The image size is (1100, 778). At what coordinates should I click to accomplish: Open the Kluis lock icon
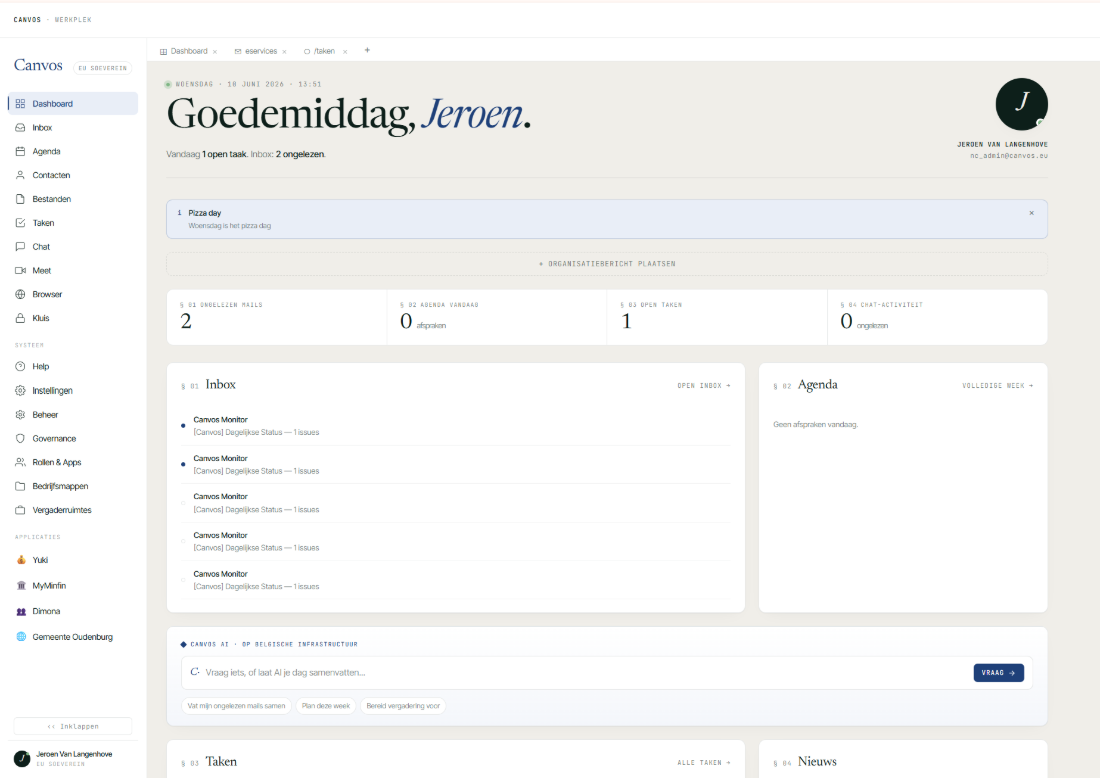(x=20, y=318)
